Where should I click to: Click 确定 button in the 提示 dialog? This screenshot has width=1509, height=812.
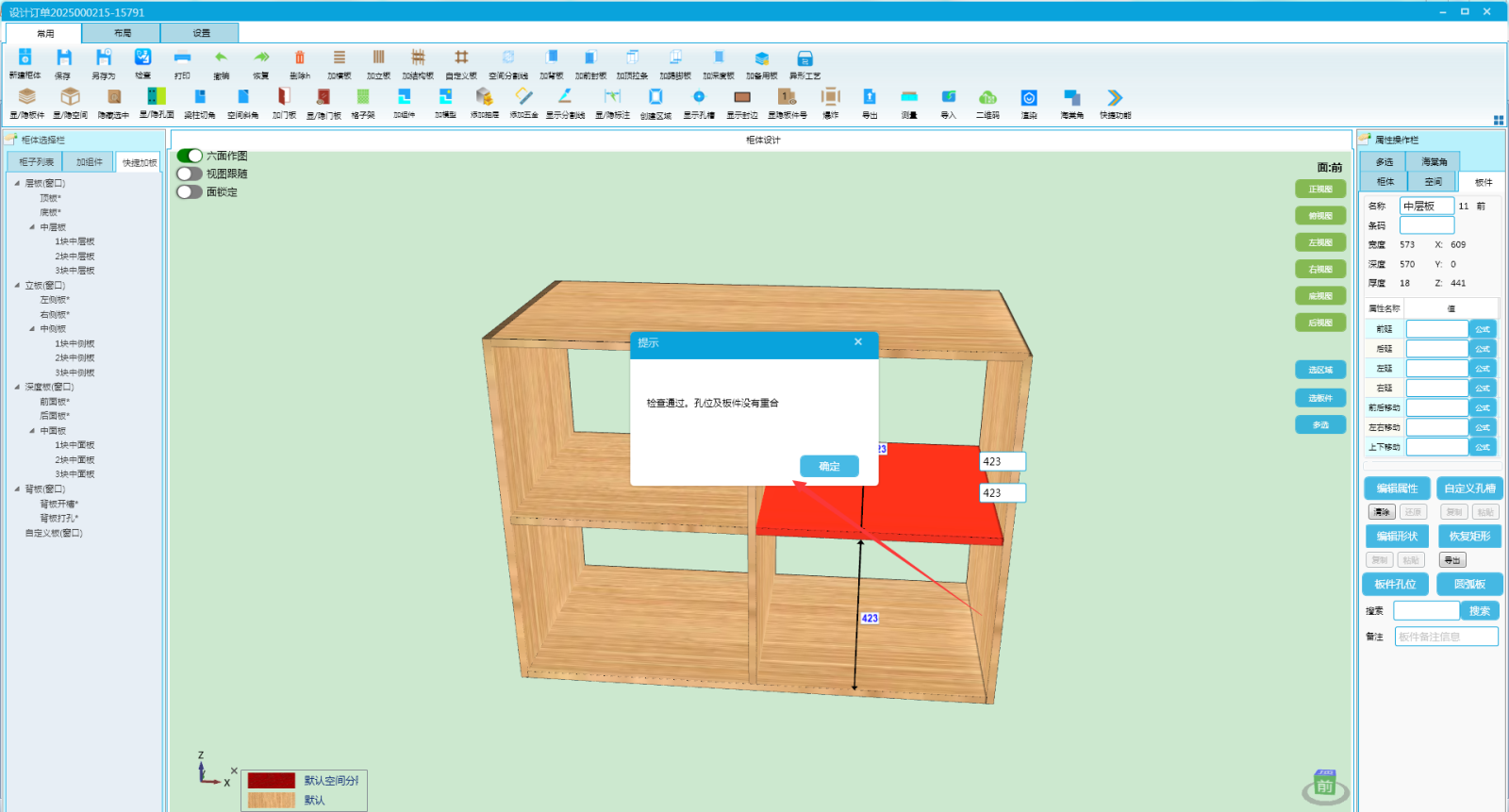(829, 466)
